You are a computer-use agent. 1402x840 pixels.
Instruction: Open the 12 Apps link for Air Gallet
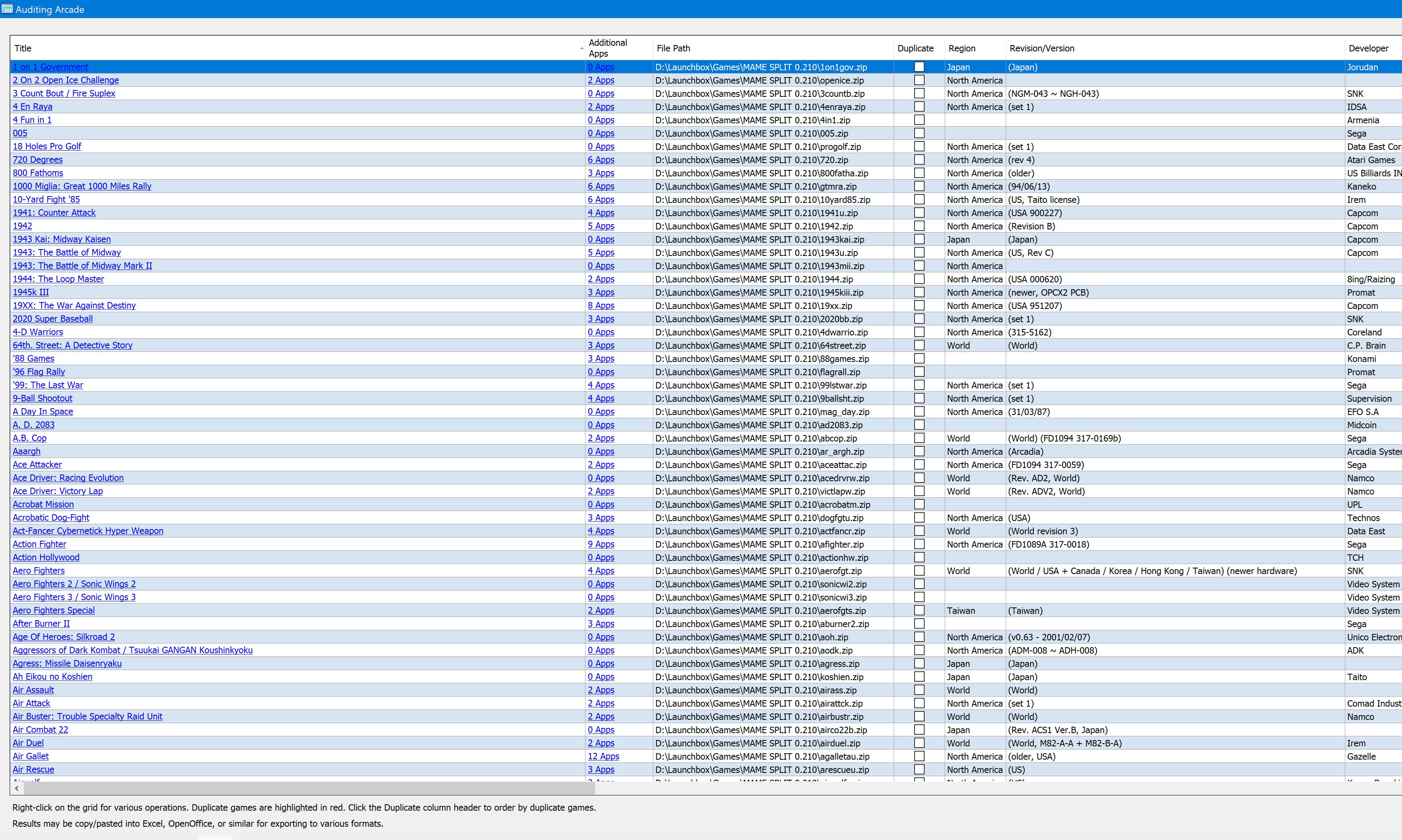coord(604,756)
